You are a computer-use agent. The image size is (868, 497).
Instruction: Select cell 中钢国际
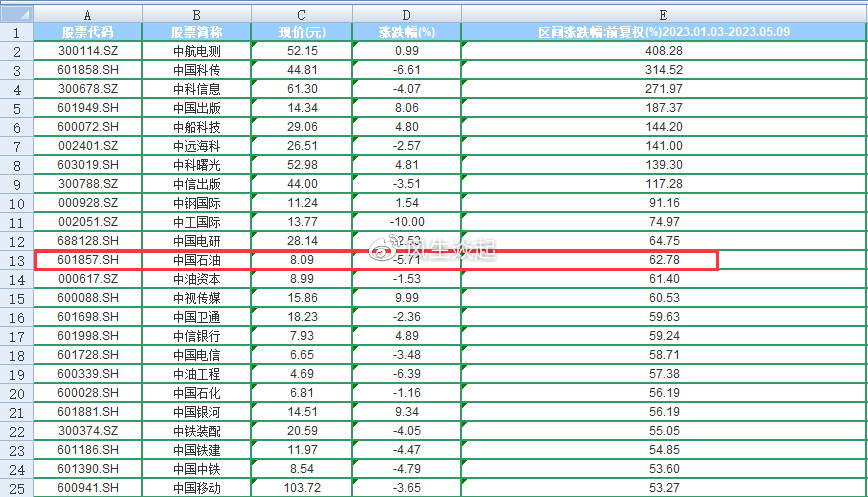[197, 203]
